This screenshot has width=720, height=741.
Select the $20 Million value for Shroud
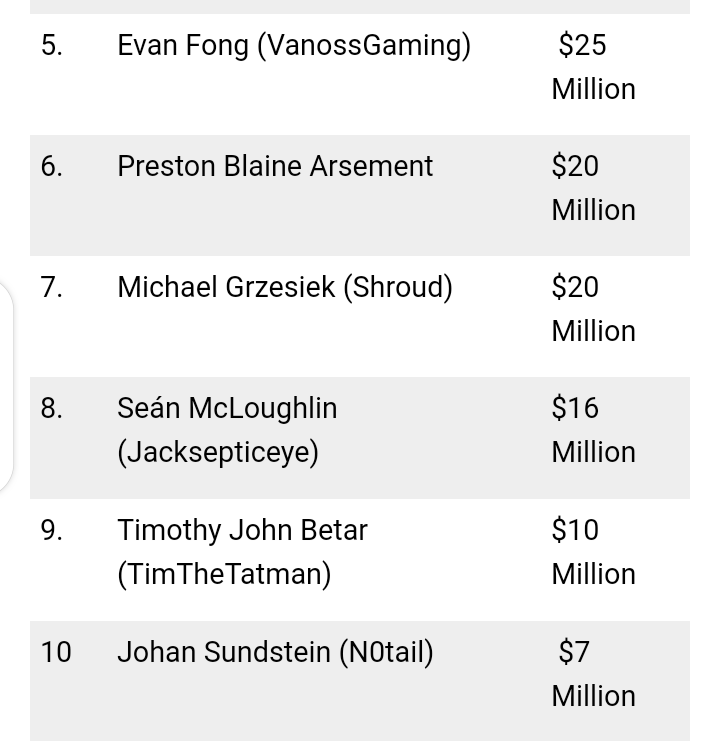tap(593, 309)
